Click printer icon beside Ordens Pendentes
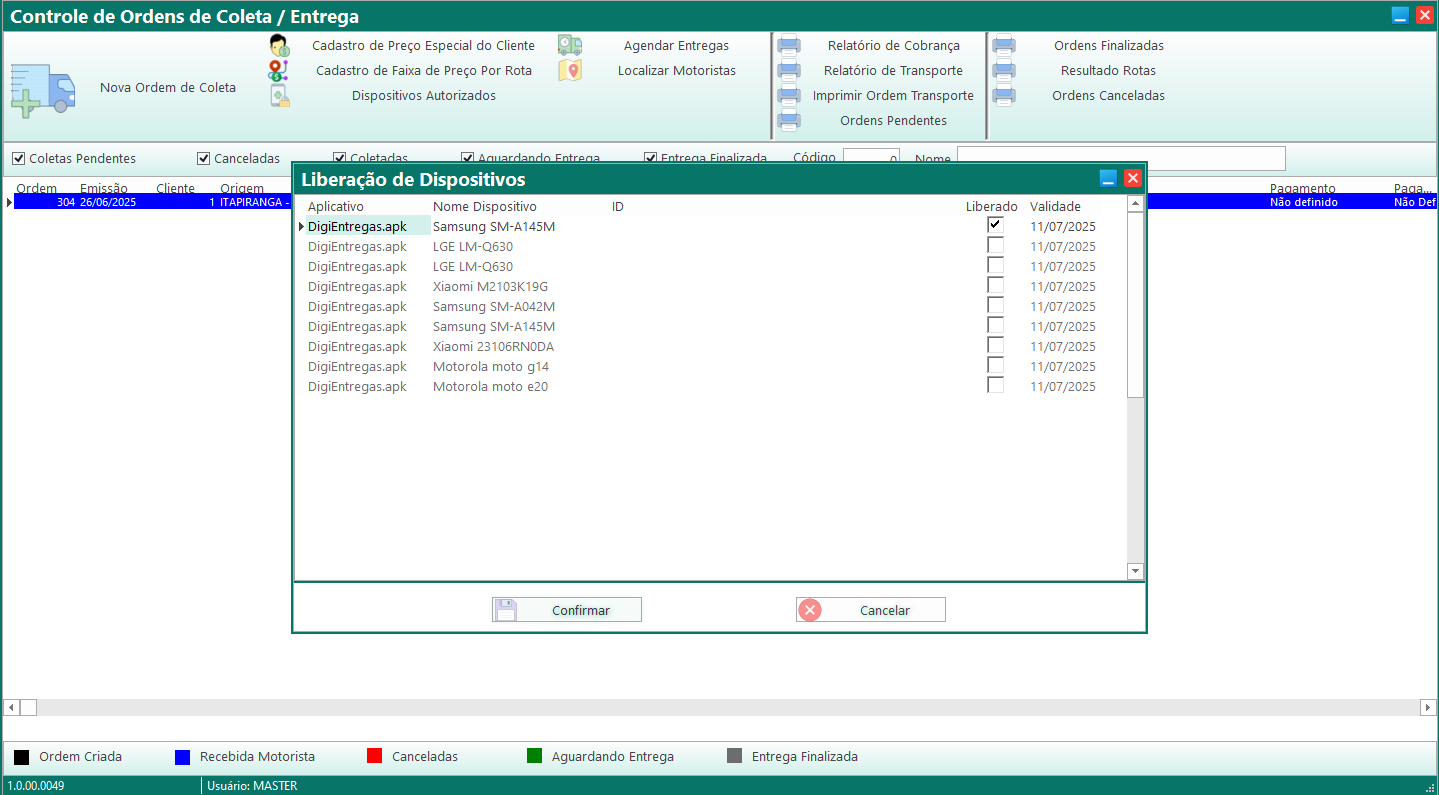1439x795 pixels. [x=789, y=121]
